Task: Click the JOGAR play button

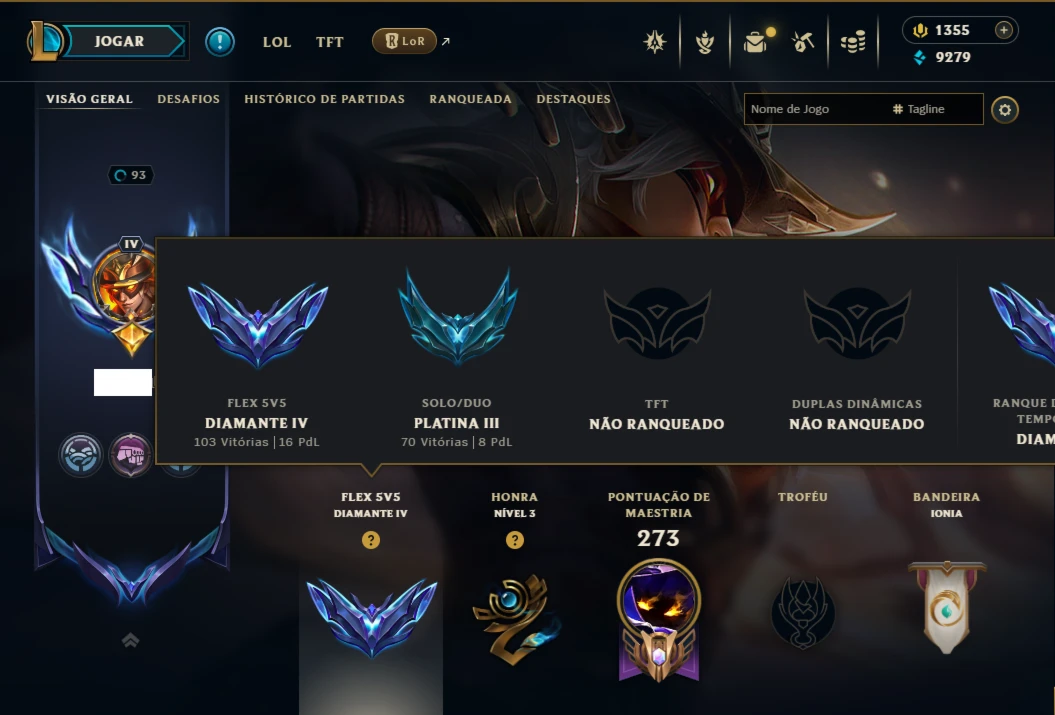Action: [119, 41]
